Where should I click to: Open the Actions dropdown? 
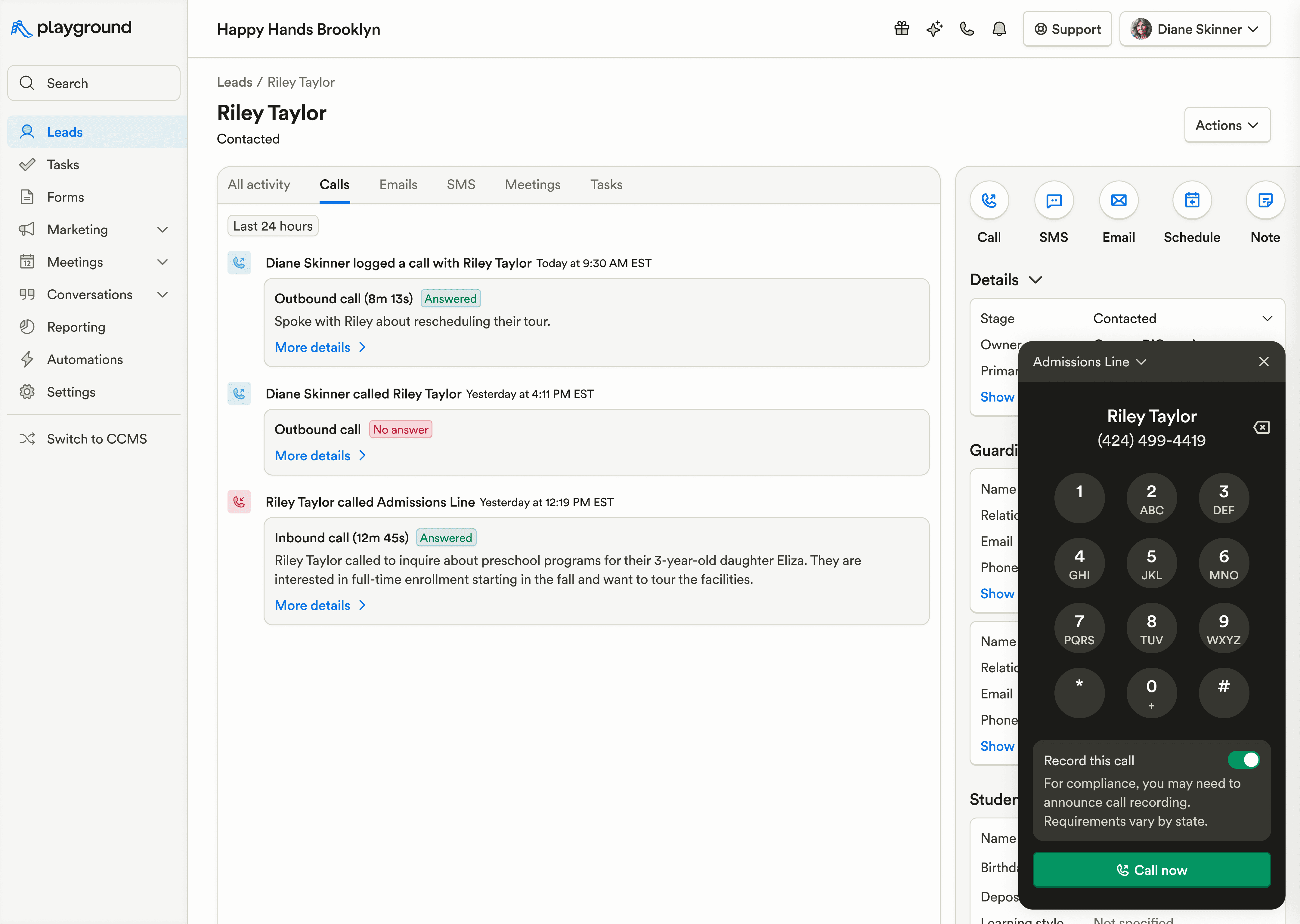(x=1227, y=125)
